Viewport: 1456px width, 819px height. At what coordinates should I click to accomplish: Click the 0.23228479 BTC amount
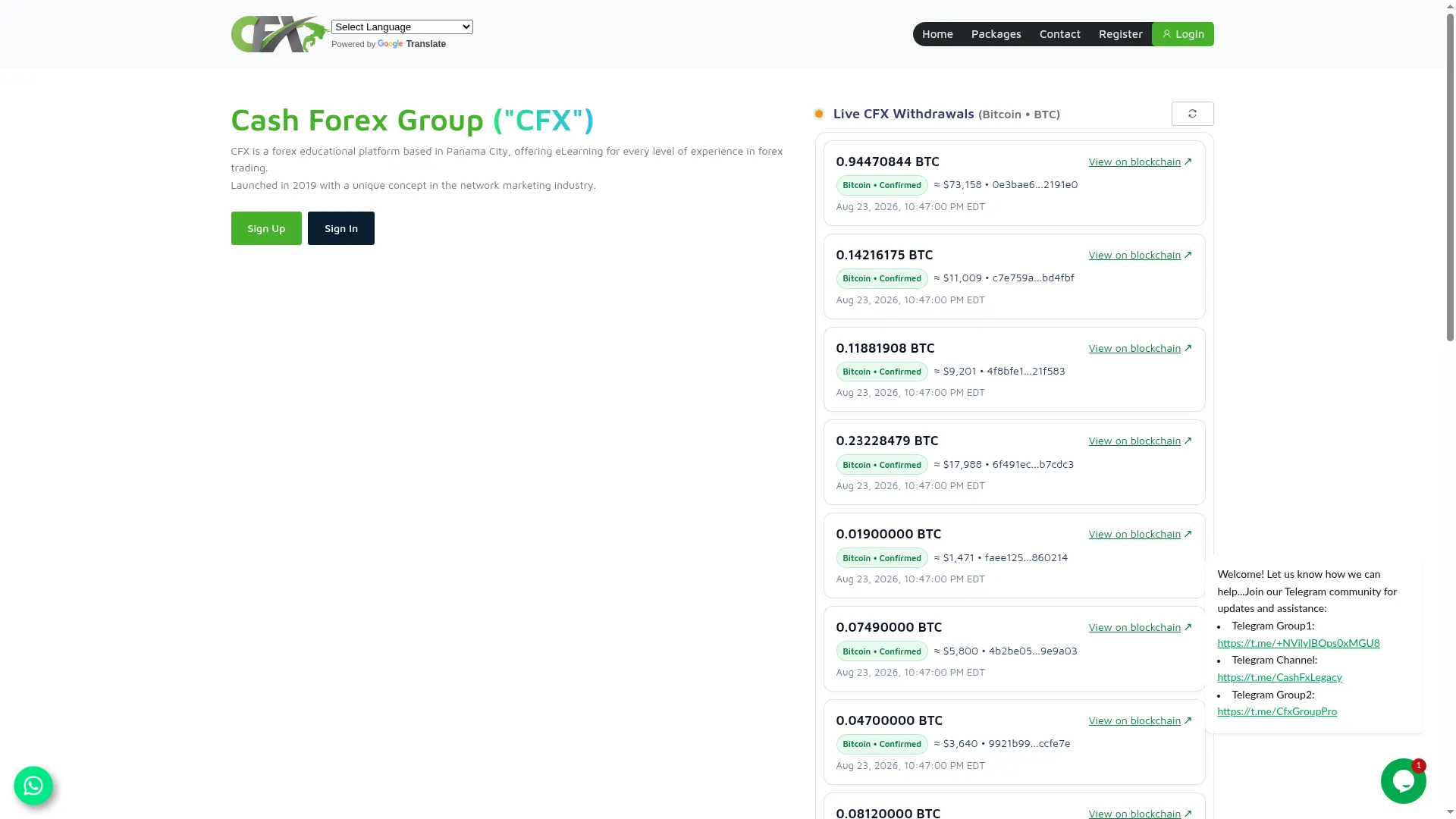point(886,441)
